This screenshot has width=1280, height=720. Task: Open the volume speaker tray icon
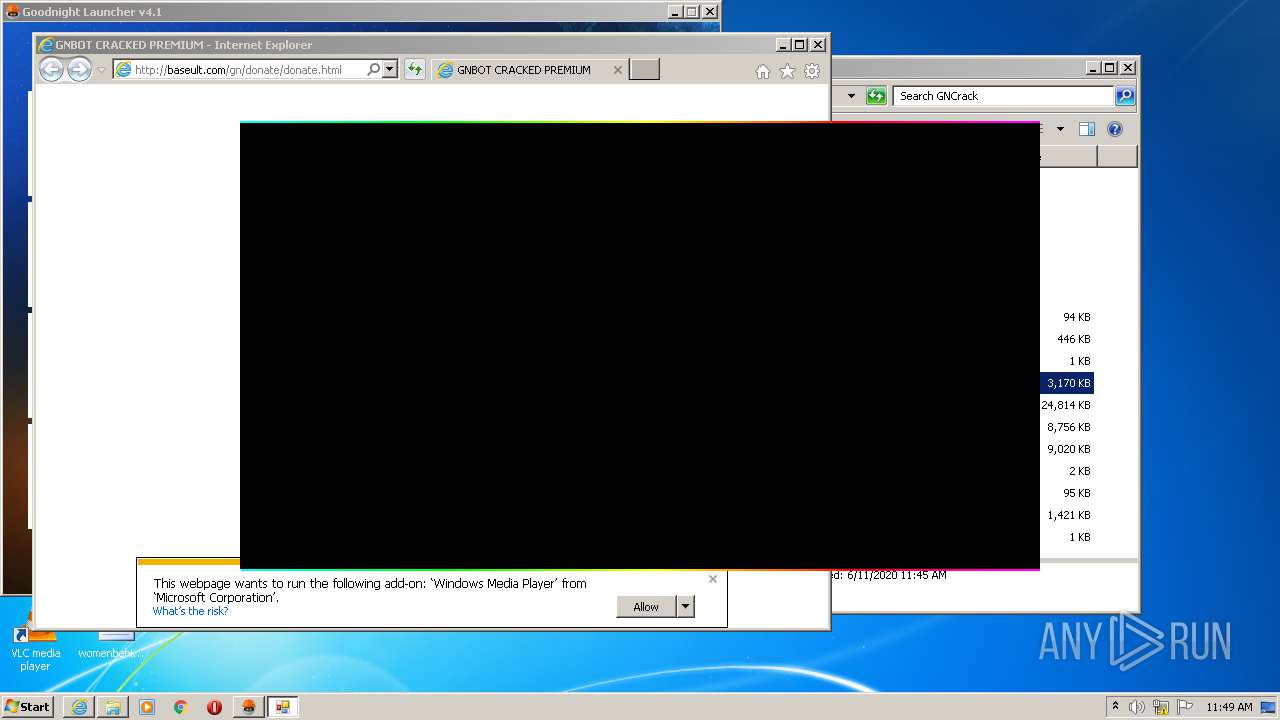[x=1137, y=707]
